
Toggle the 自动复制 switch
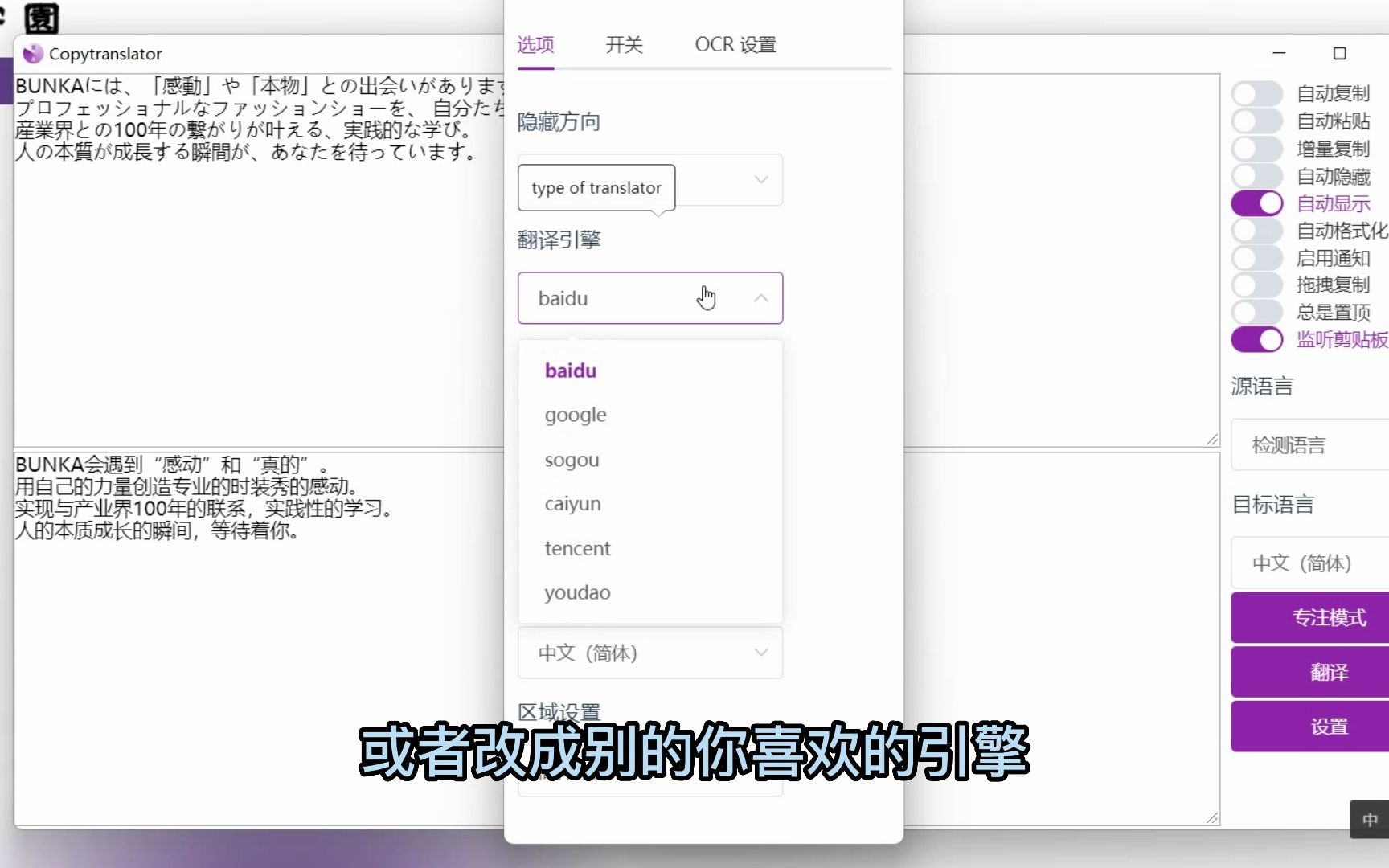(1257, 93)
